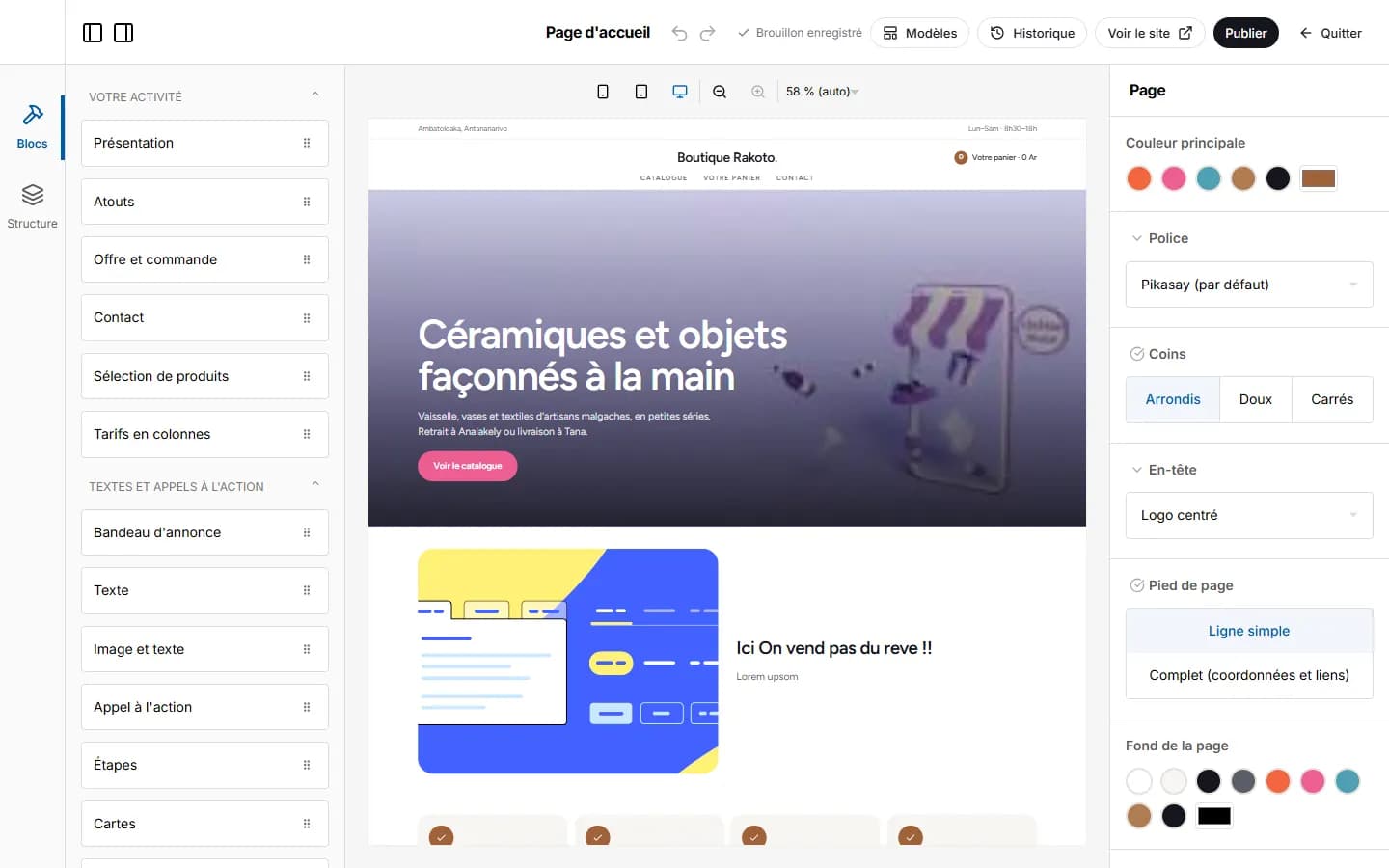The width and height of the screenshot is (1389, 868).
Task: Toggle the left sidebar panel icon
Action: click(x=93, y=33)
